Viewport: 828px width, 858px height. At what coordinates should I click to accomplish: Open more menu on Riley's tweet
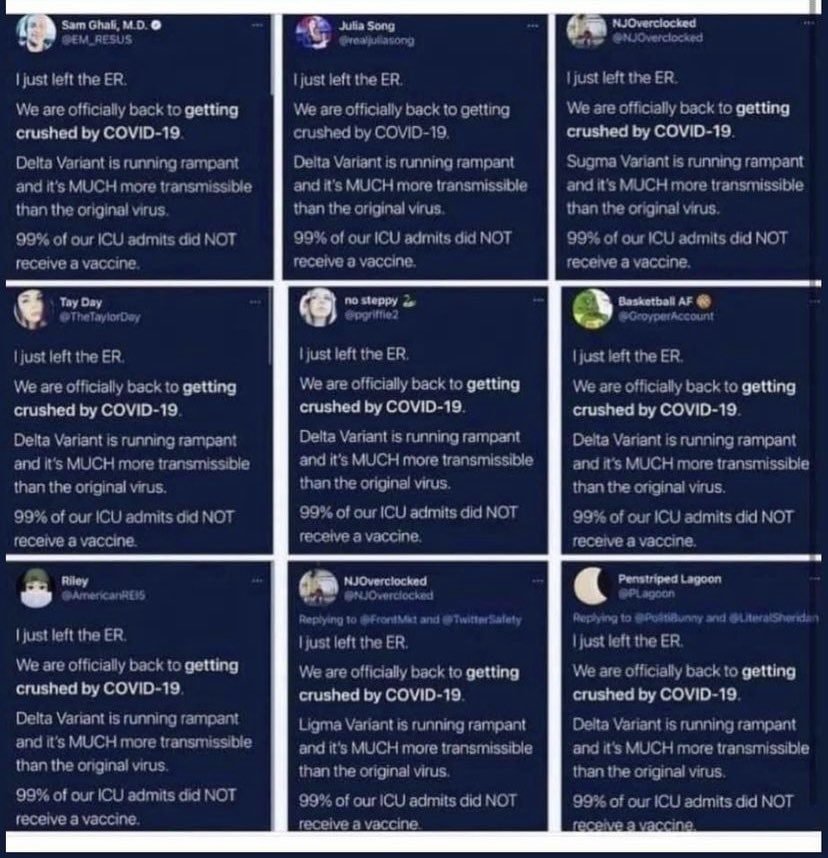coord(257,581)
